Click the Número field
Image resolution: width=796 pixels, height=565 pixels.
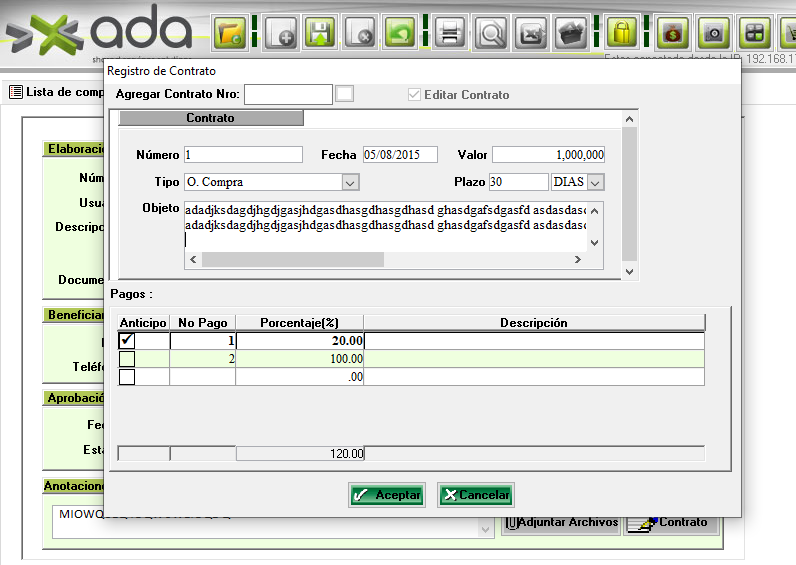[x=243, y=155]
